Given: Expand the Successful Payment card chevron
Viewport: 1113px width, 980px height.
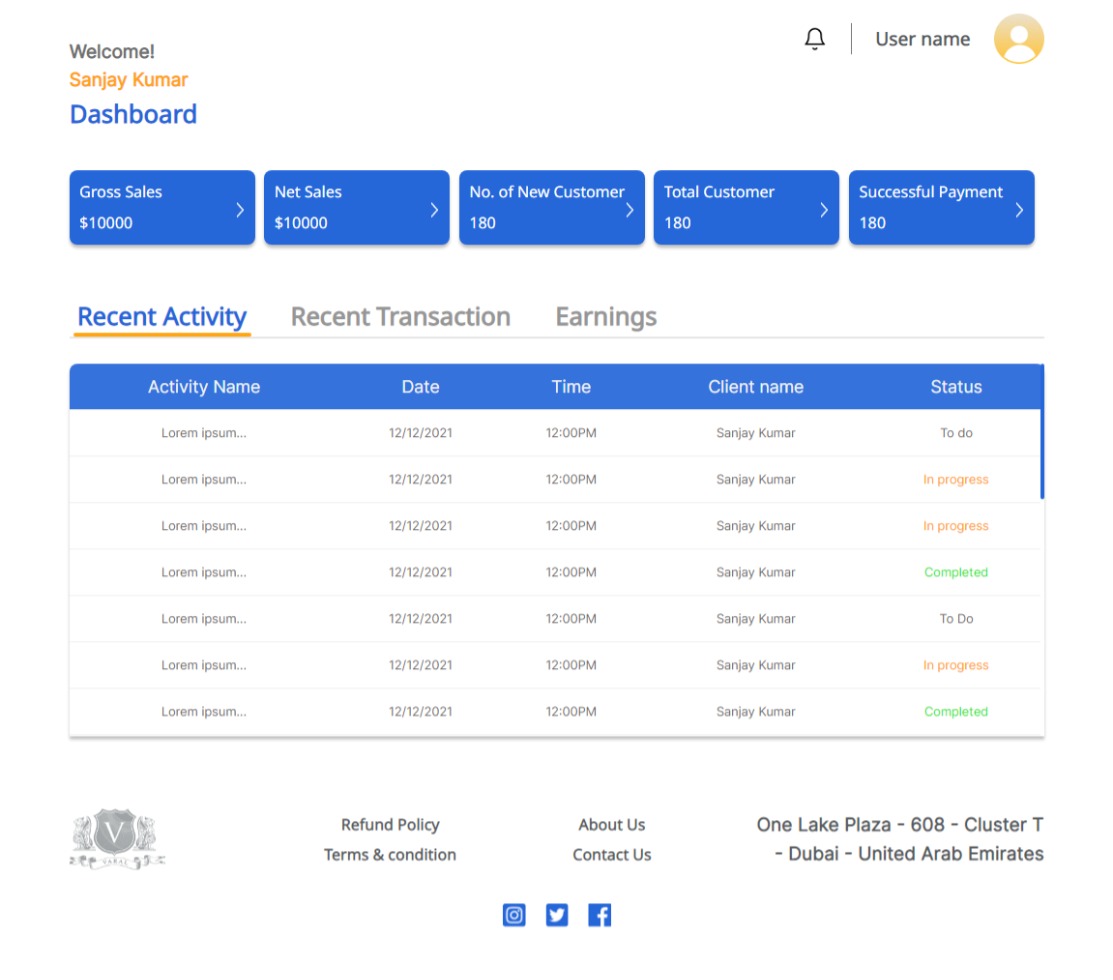Looking at the screenshot, I should (1019, 209).
